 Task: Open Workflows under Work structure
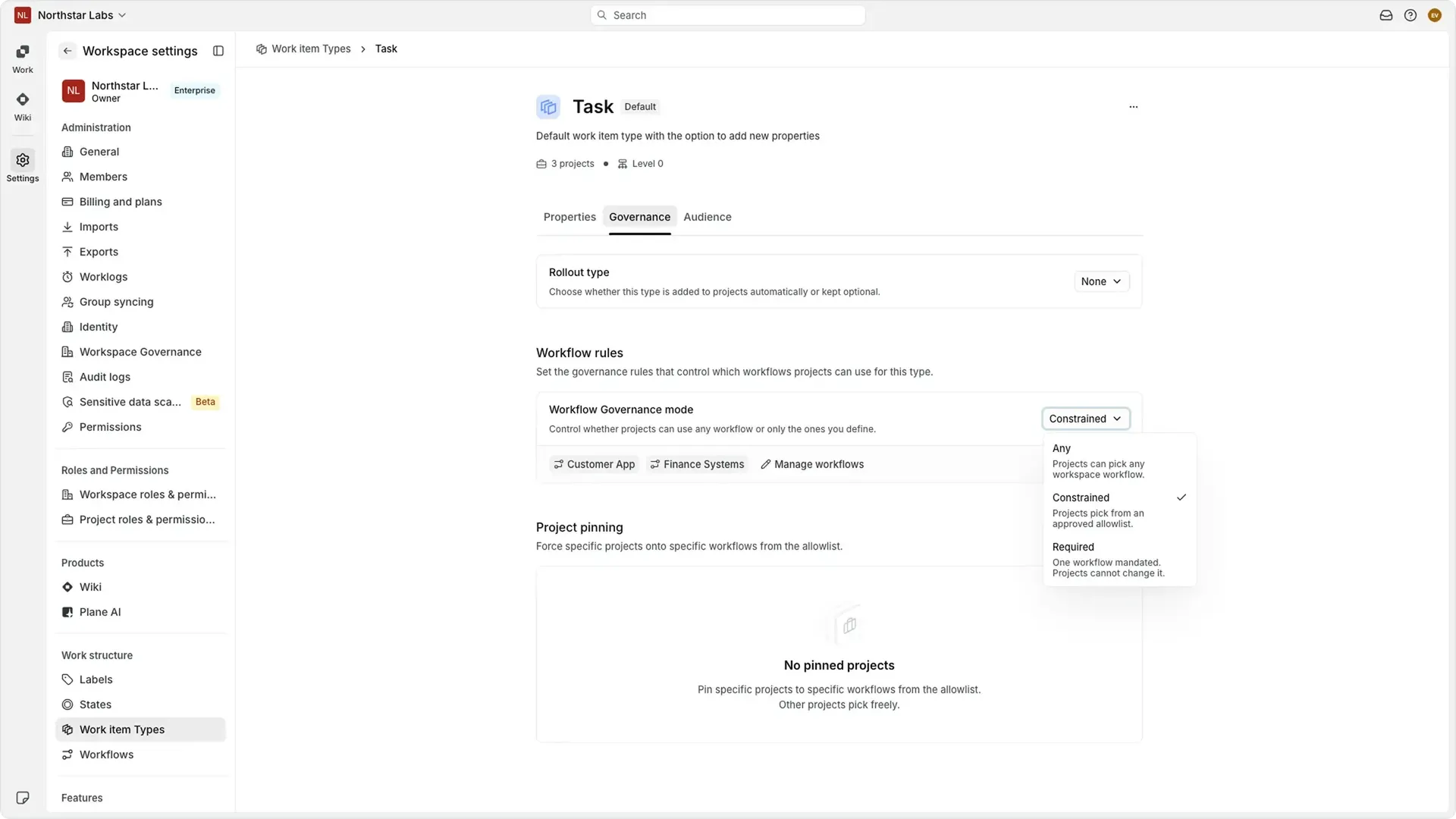(140, 755)
